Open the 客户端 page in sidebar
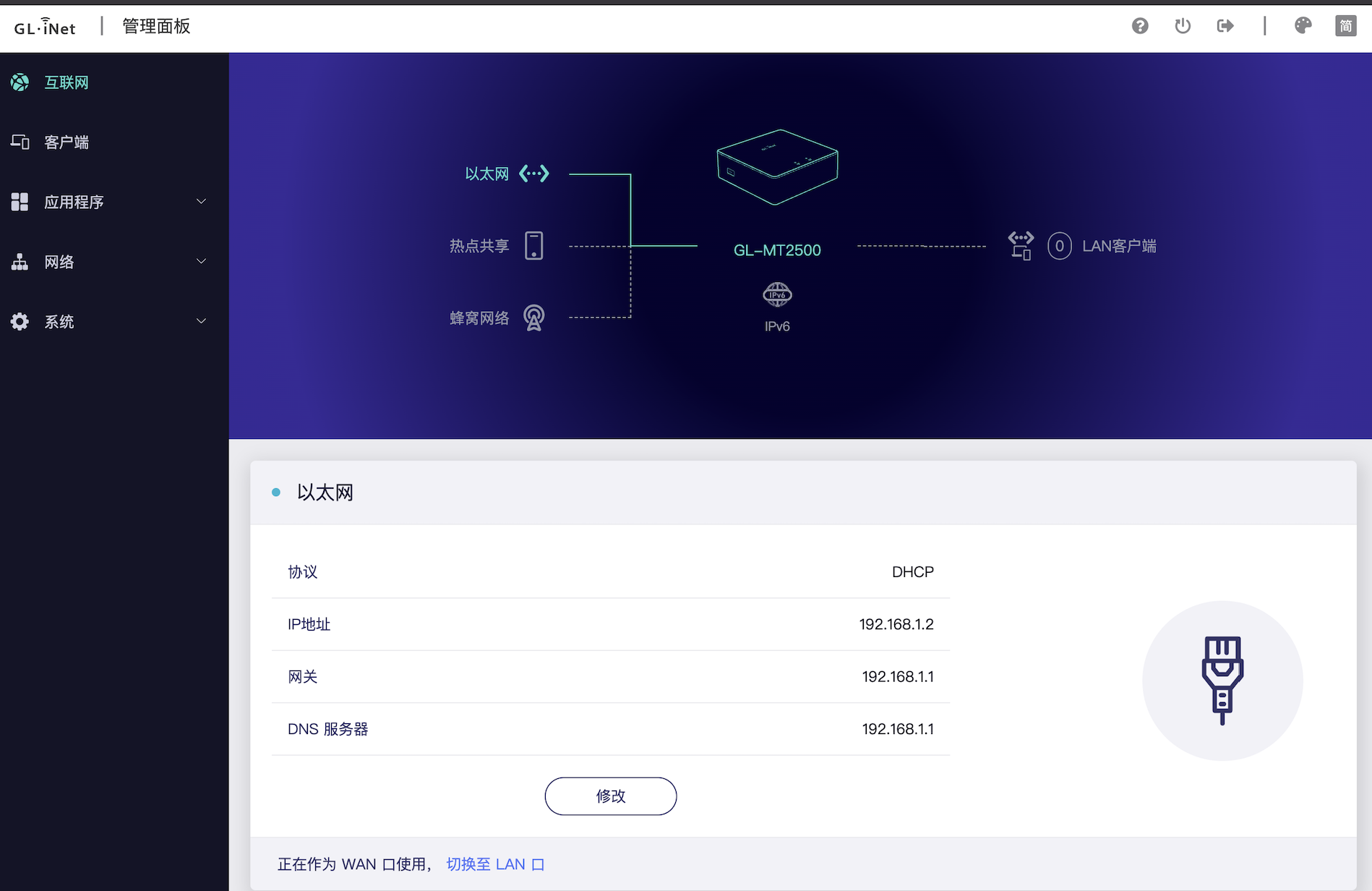Viewport: 1372px width, 891px height. [x=66, y=142]
